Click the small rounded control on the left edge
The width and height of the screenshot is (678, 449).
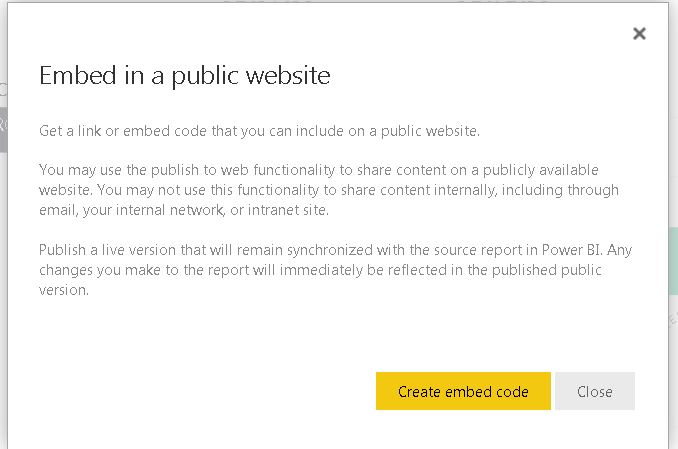[3, 89]
